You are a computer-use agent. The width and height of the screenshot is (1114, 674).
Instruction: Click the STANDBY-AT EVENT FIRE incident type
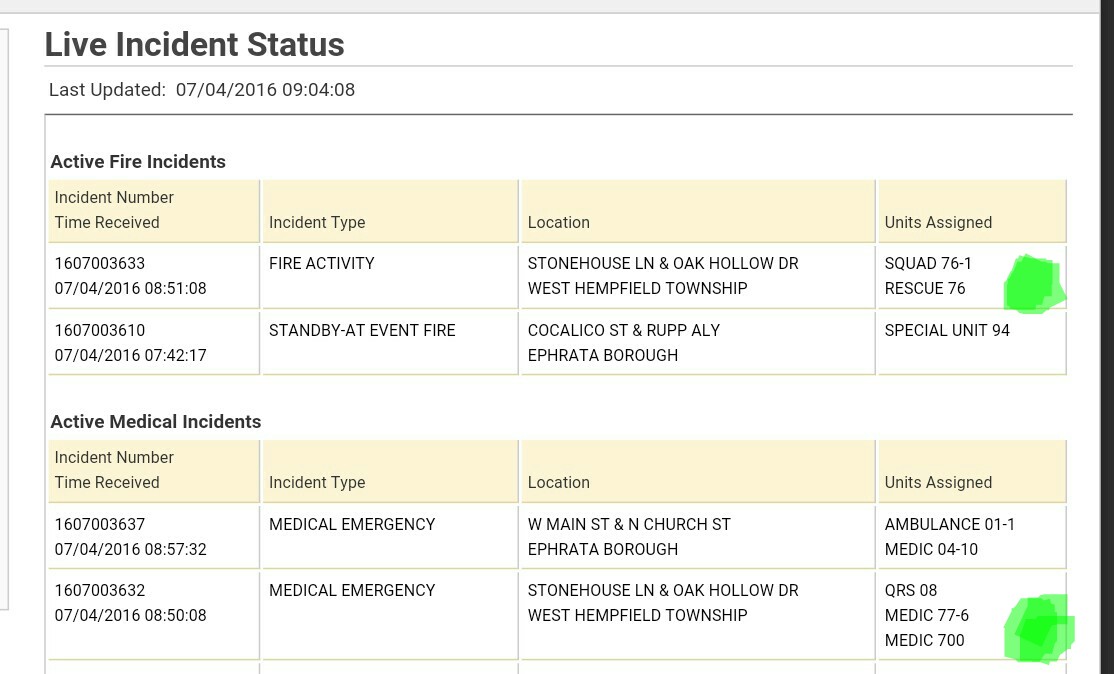tap(362, 330)
